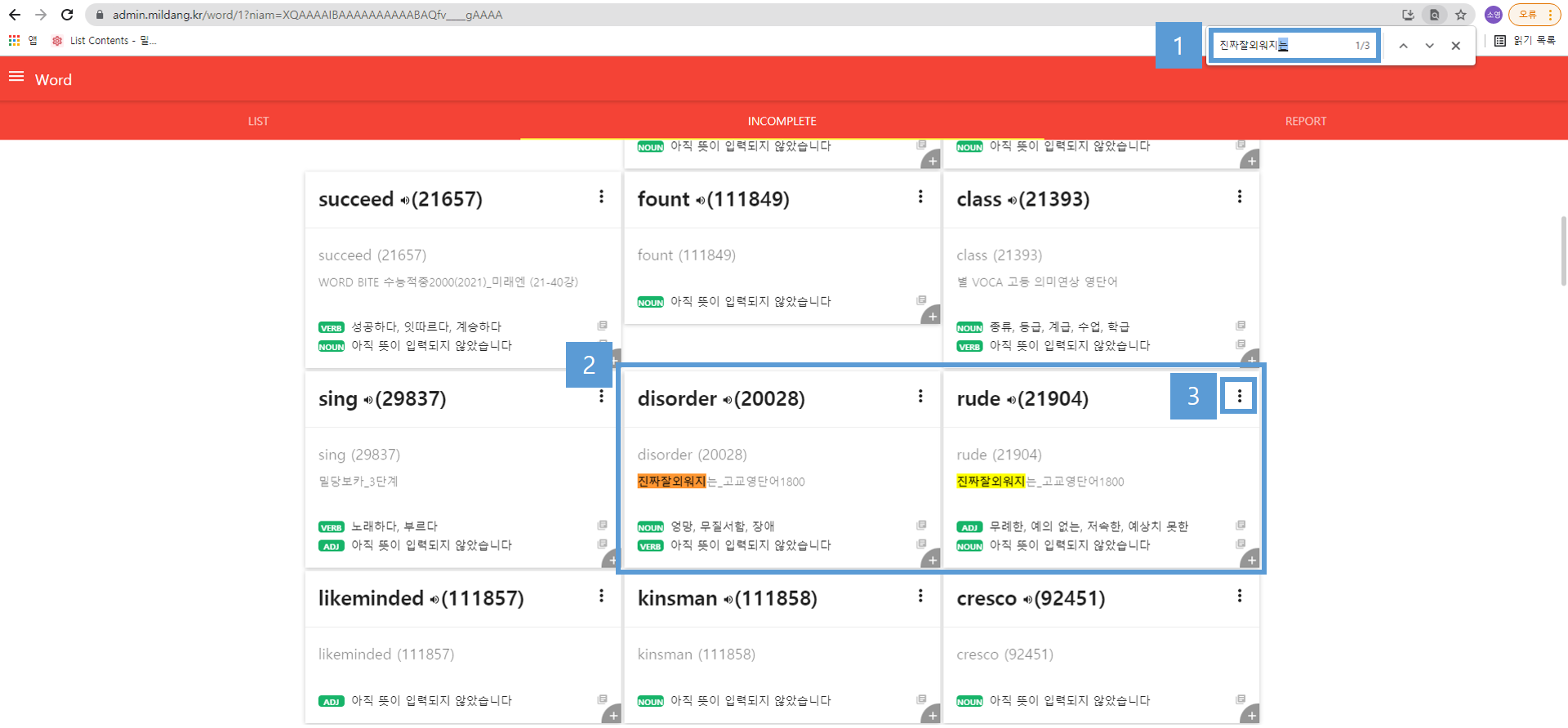The width and height of the screenshot is (1568, 728).
Task: Open options menu for rude card
Action: [1240, 397]
